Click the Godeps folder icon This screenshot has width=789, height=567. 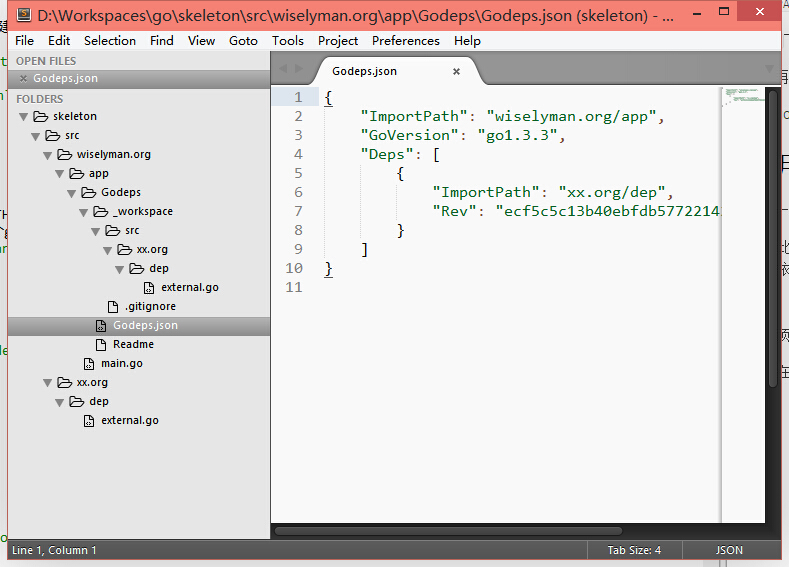point(89,193)
